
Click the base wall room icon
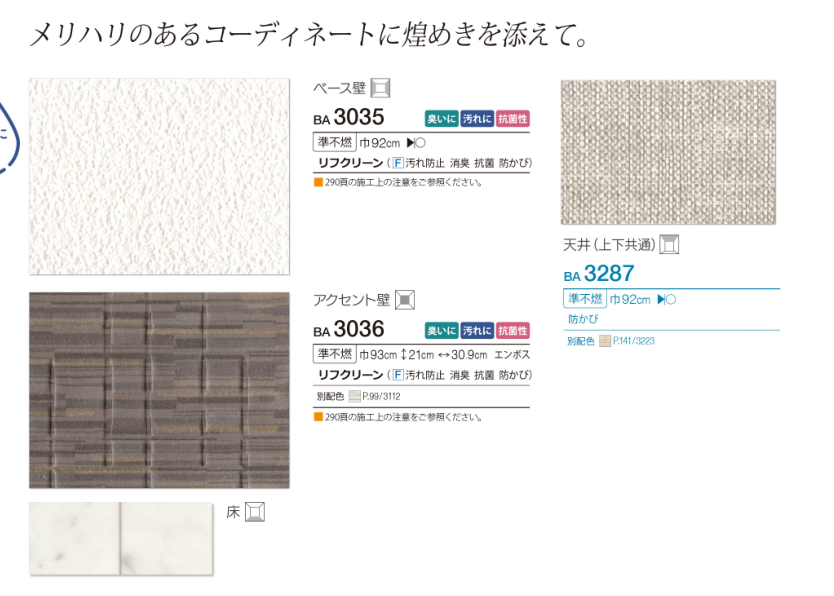tap(380, 88)
